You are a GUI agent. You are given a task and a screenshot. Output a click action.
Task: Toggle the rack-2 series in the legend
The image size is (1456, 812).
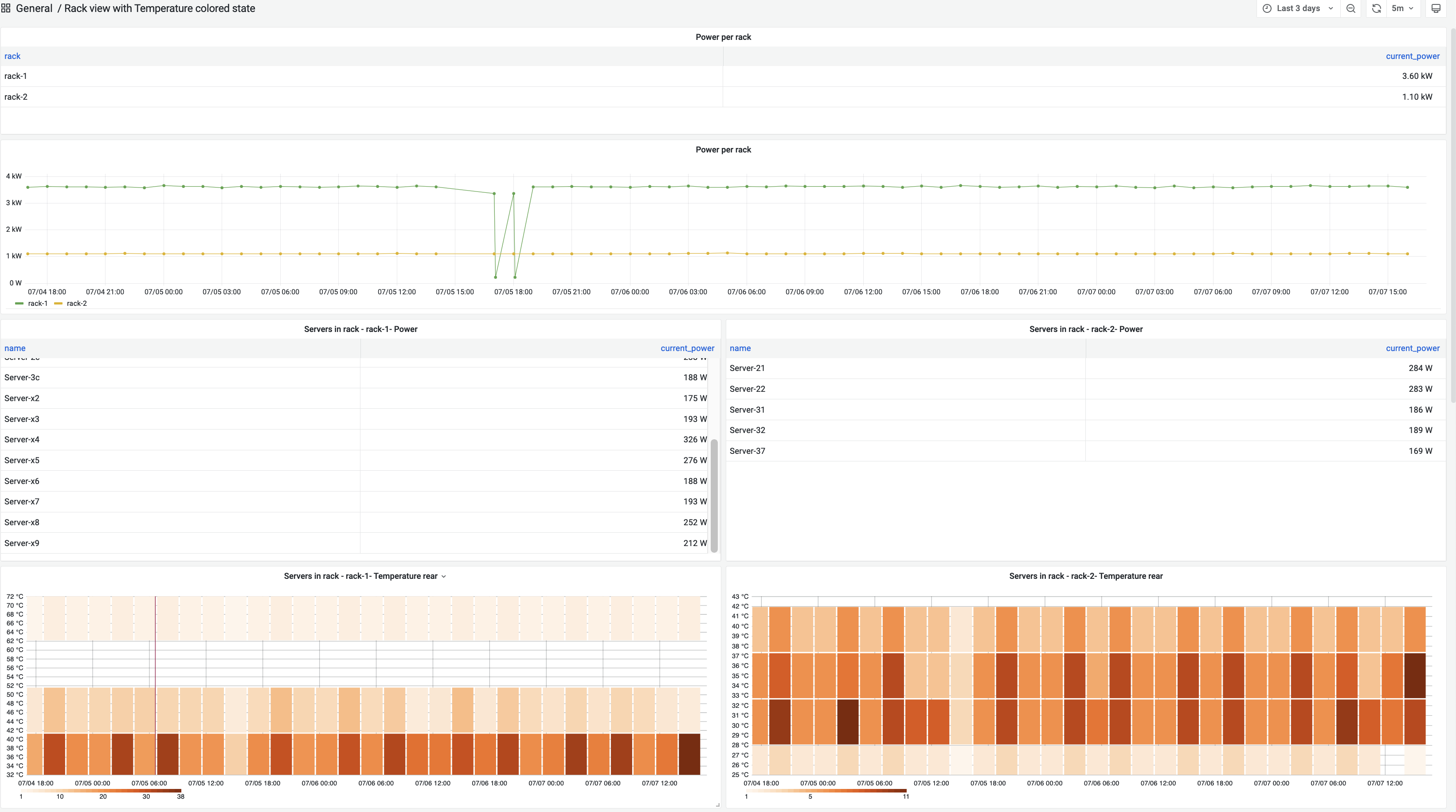(x=76, y=304)
